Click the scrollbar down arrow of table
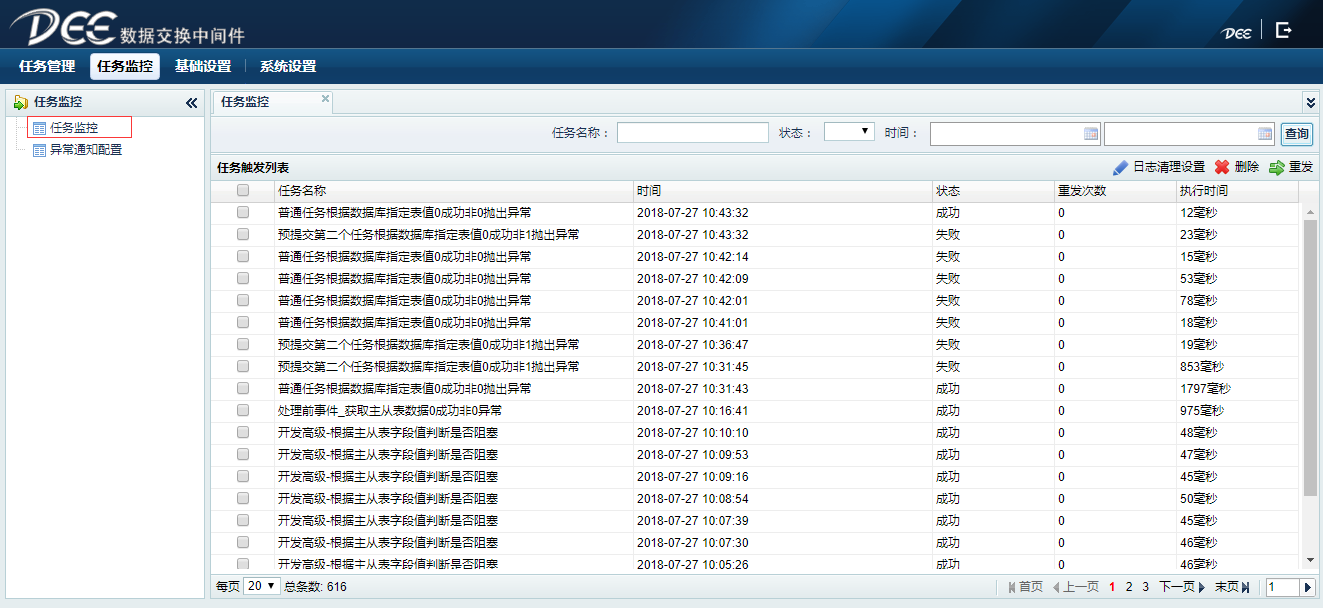 tap(1311, 560)
